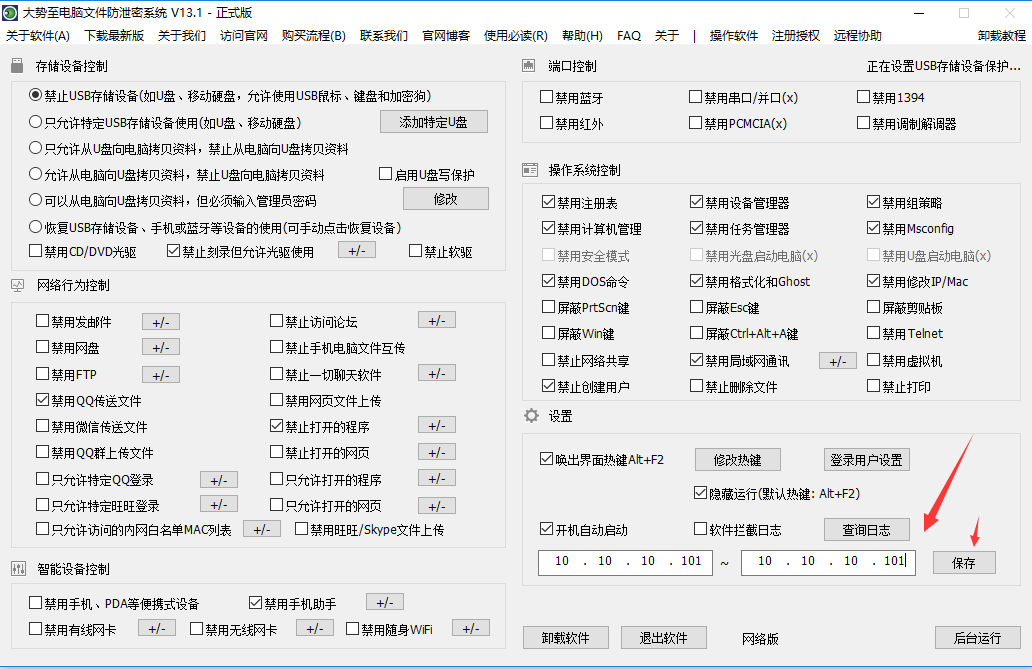Image resolution: width=1032 pixels, height=669 pixels.
Task: Click the 后台运行 button
Action: 977,637
